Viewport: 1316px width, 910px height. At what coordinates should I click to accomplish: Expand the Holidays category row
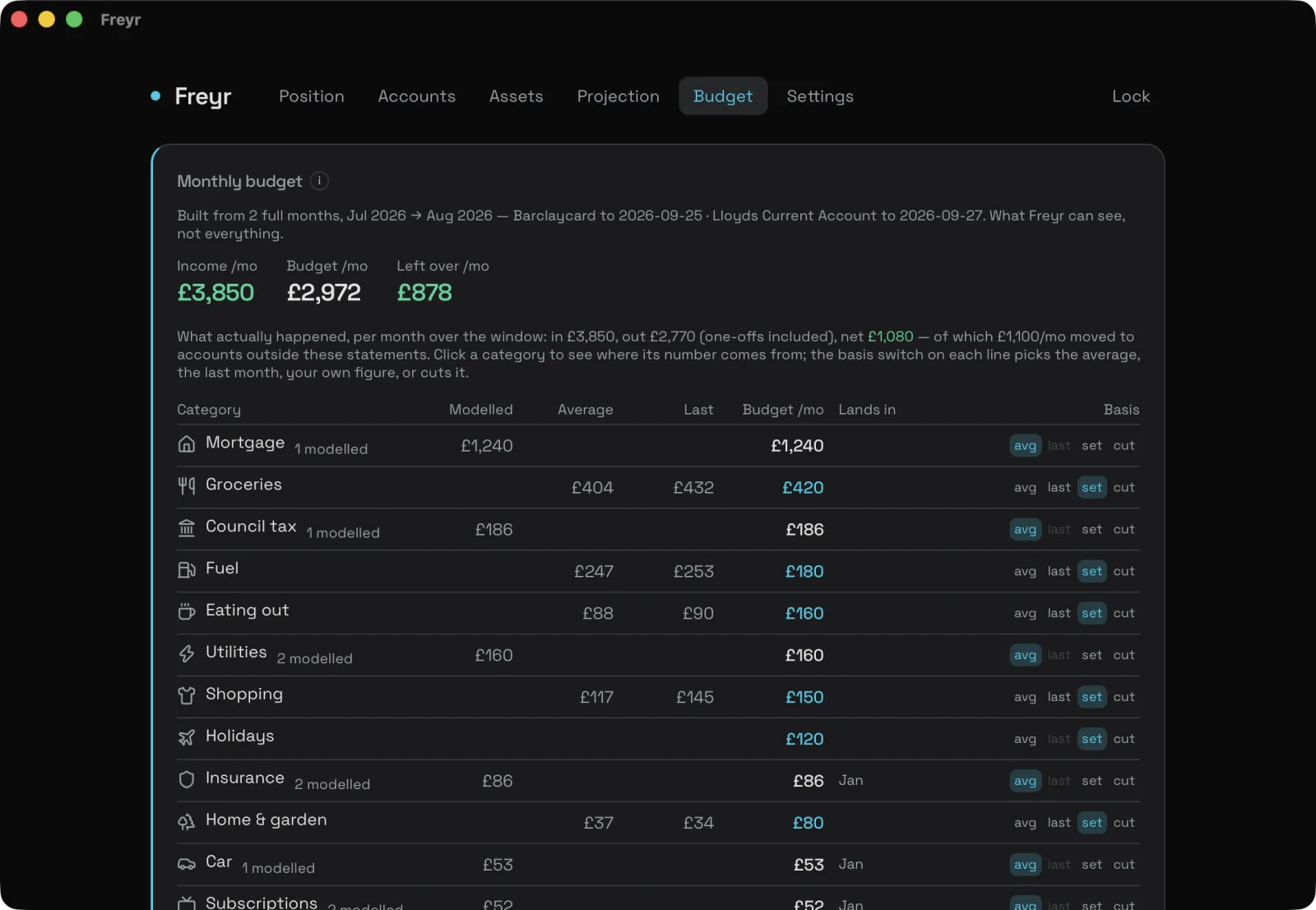pyautogui.click(x=658, y=740)
